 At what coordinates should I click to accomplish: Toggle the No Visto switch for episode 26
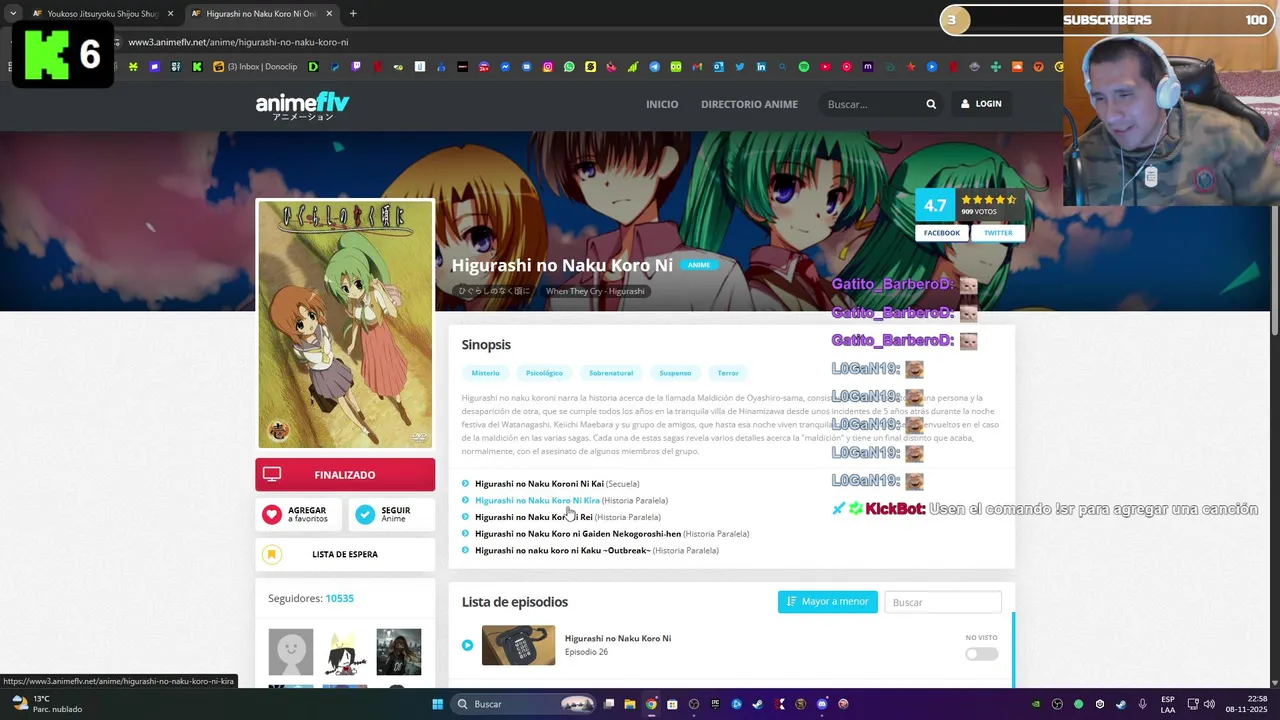pyautogui.click(x=981, y=654)
